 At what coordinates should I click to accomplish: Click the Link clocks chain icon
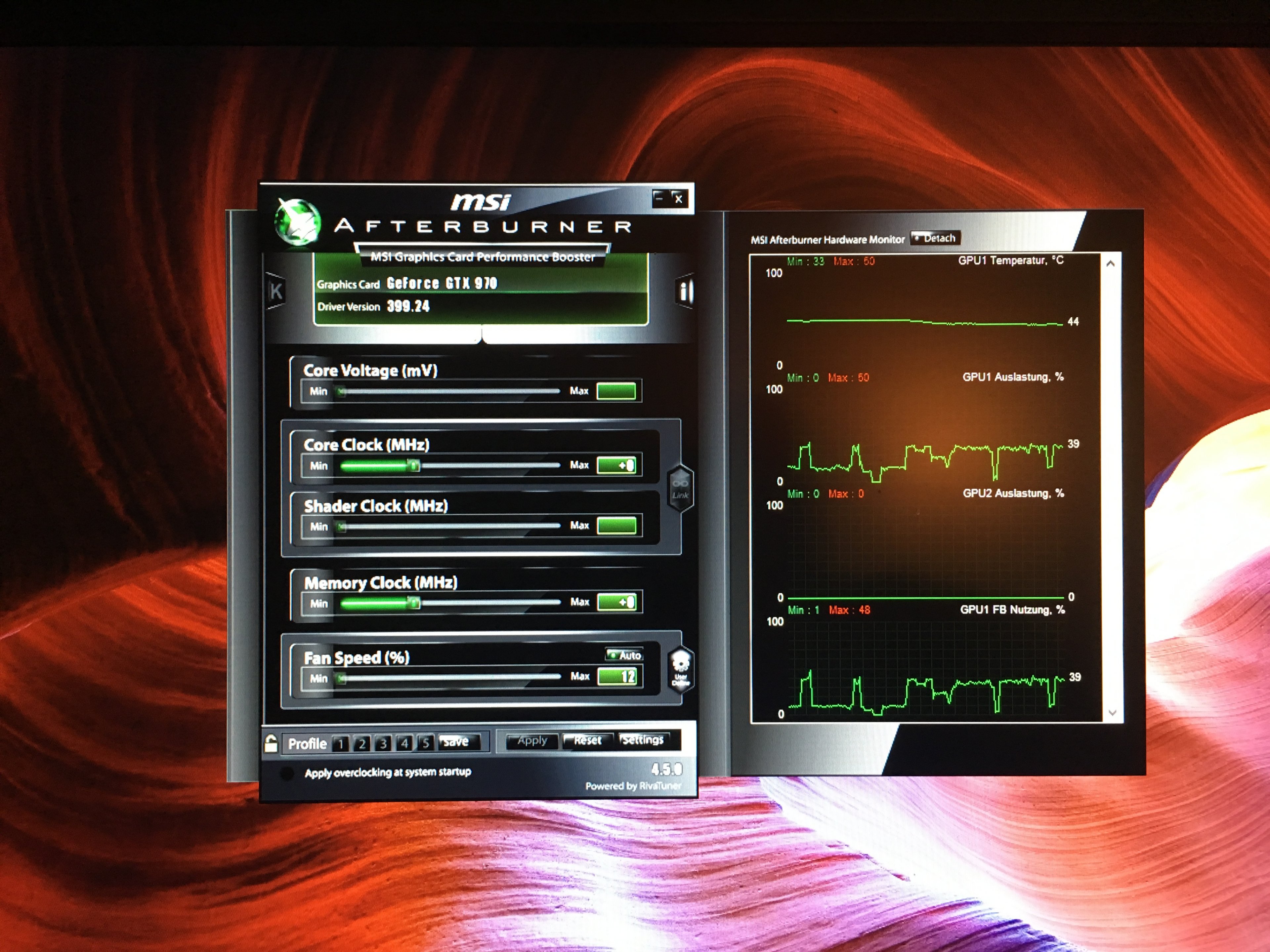(x=680, y=488)
